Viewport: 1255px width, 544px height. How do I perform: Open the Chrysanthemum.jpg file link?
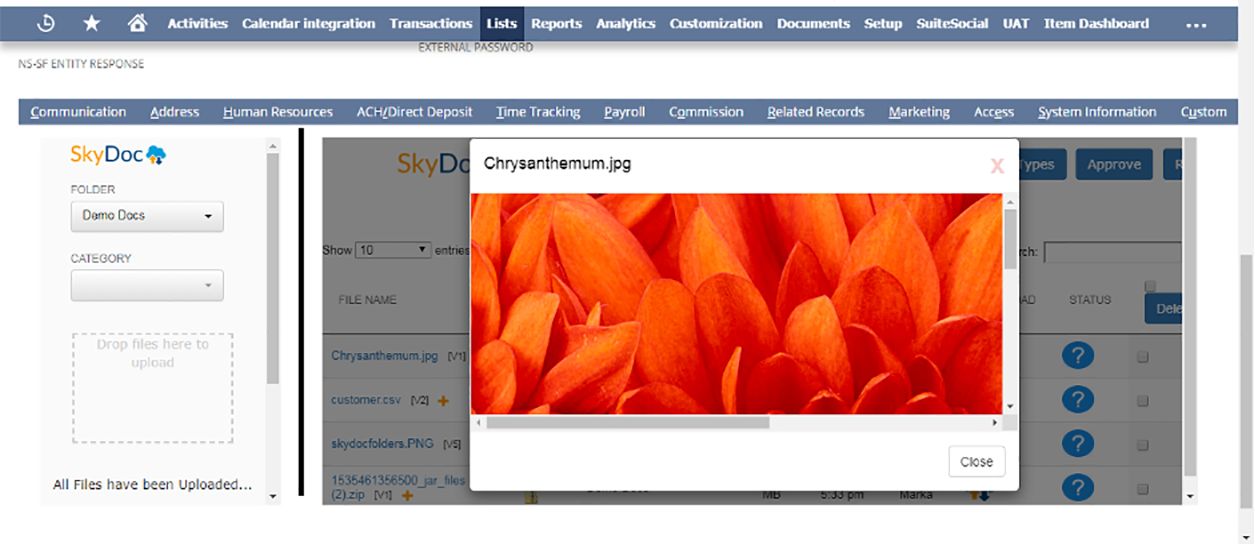tap(385, 356)
